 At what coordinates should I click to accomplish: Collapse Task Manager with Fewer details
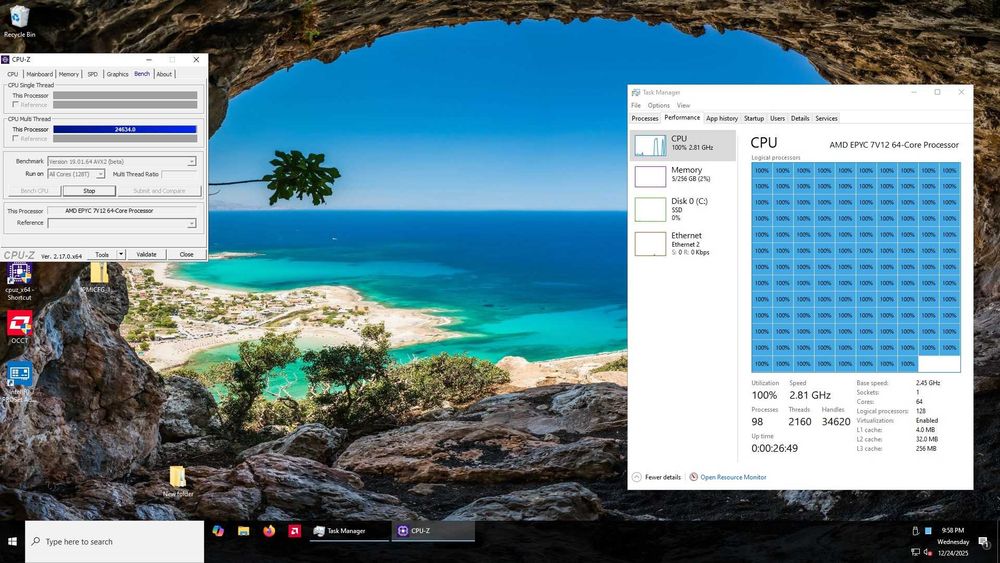click(x=656, y=477)
